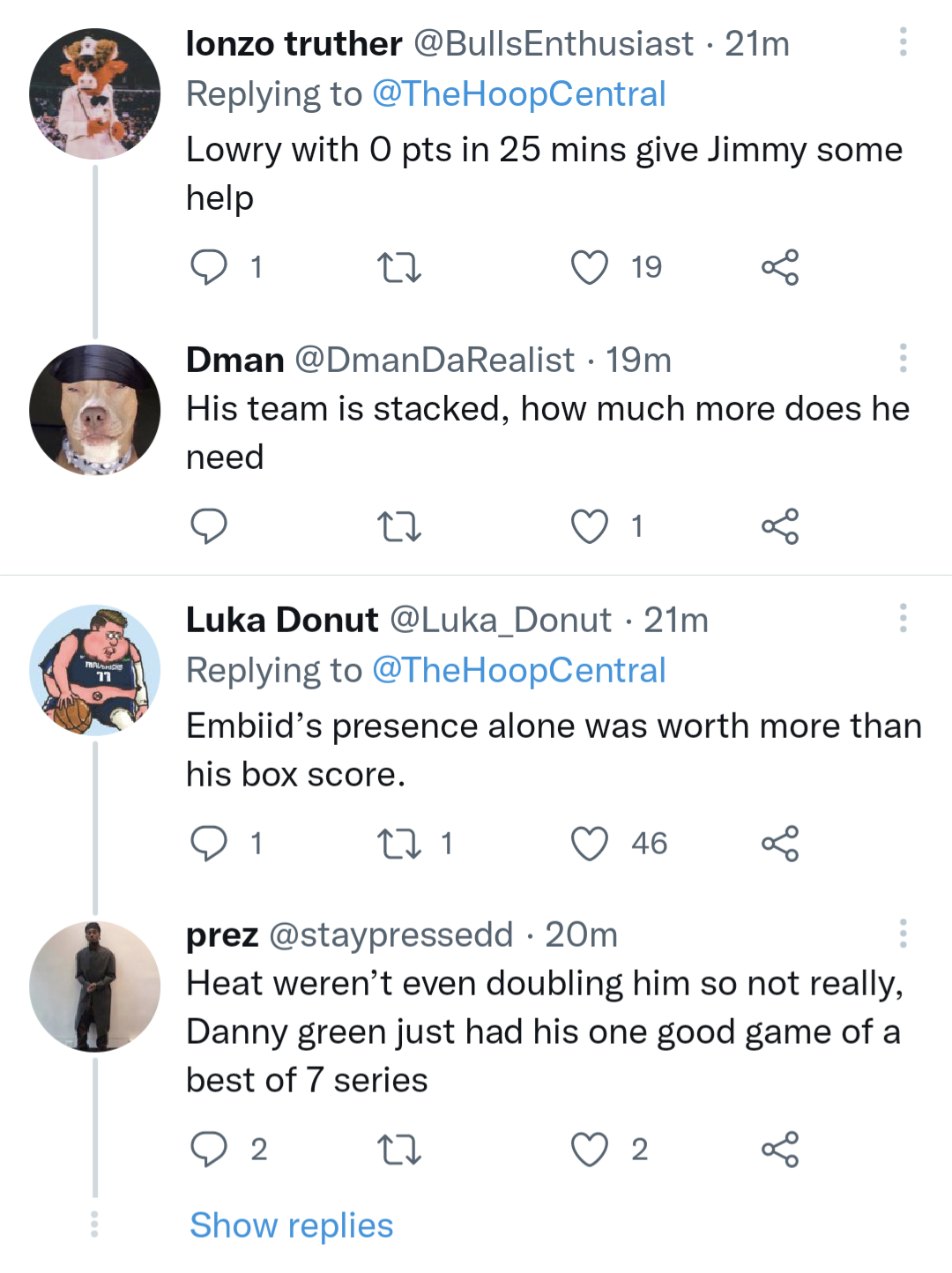Like Dman's reply tweet
952x1273 pixels.
point(590,526)
